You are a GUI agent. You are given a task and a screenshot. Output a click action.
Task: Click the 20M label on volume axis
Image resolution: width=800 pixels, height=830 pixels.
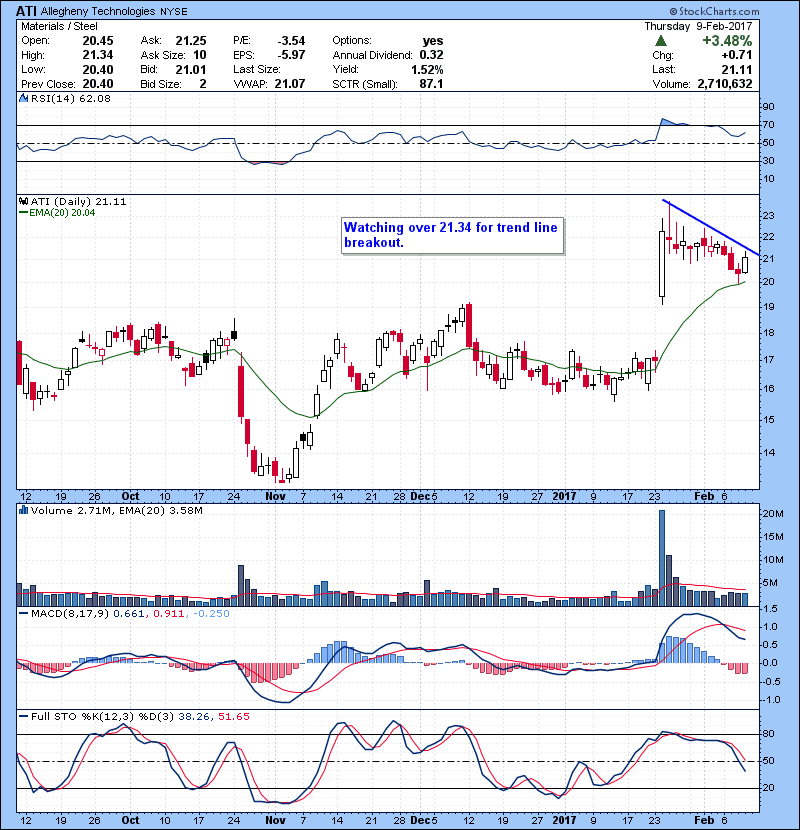(x=772, y=514)
